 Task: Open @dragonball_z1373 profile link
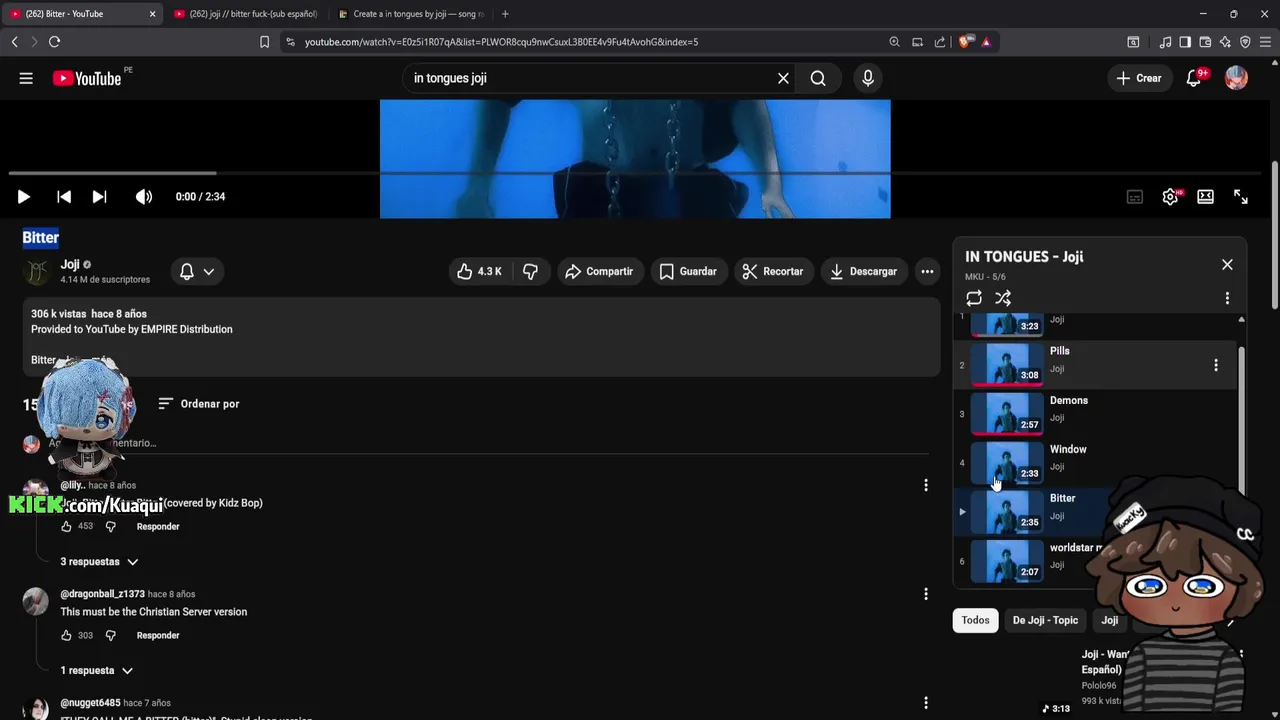(102, 594)
